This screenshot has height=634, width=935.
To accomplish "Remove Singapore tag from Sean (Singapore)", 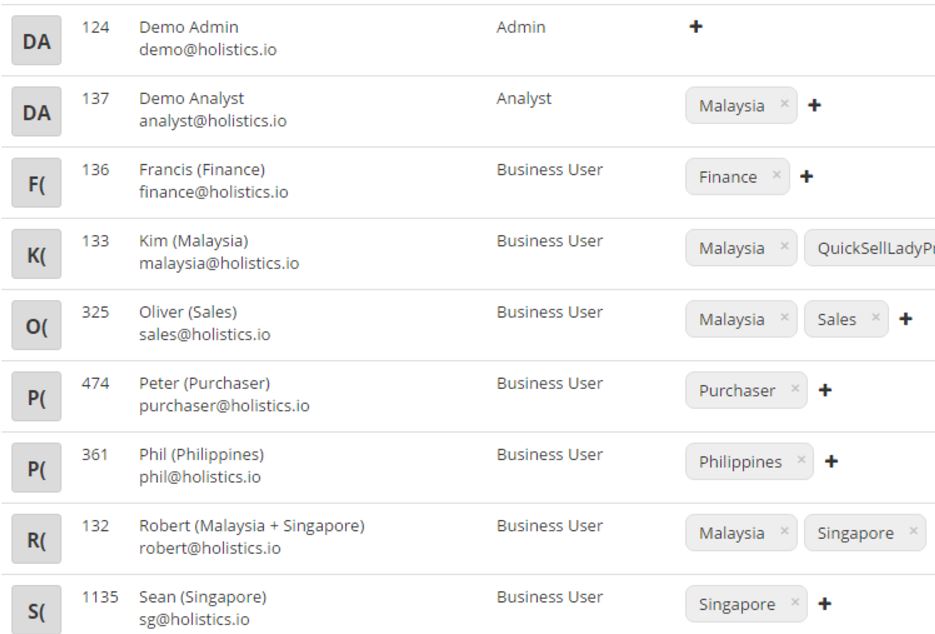I will click(794, 602).
